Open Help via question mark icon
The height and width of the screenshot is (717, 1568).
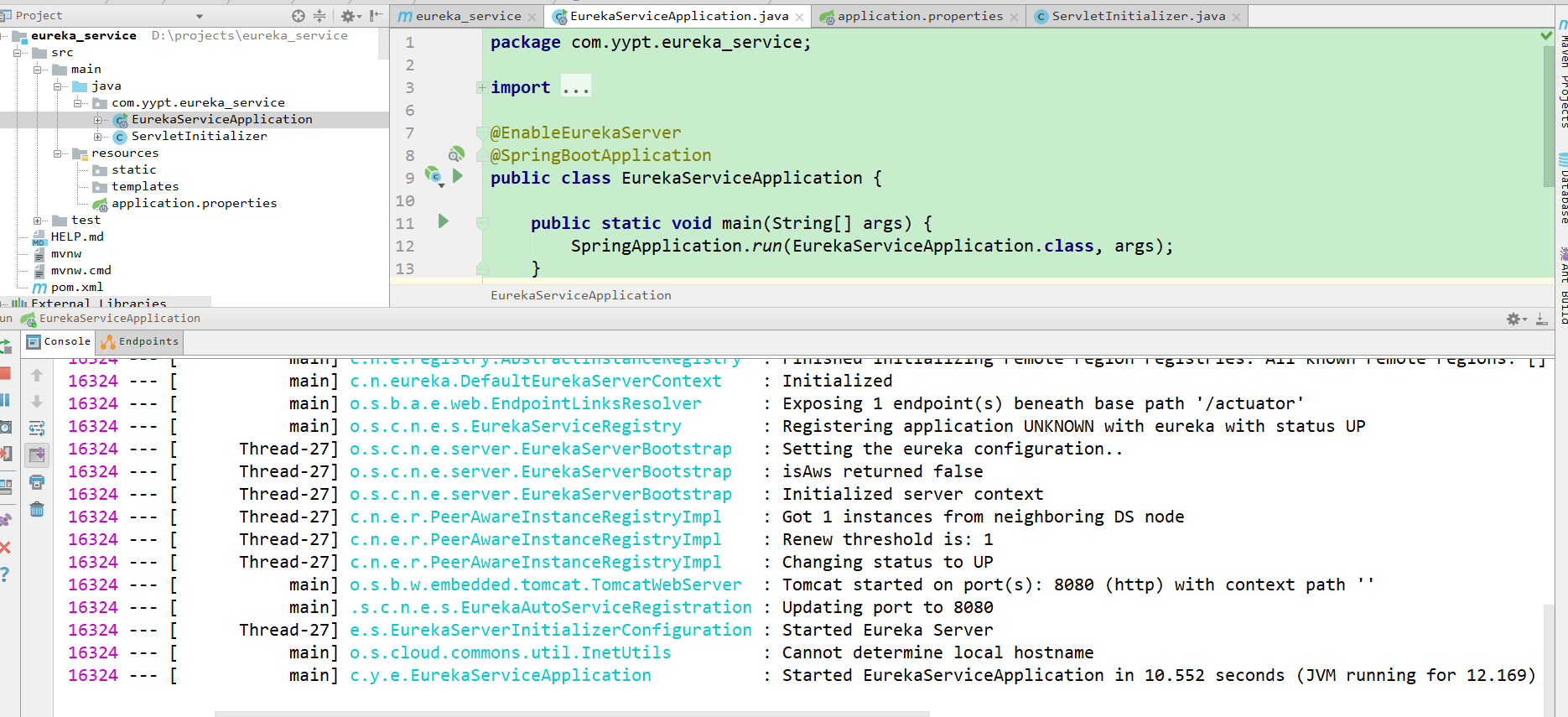pyautogui.click(x=5, y=574)
